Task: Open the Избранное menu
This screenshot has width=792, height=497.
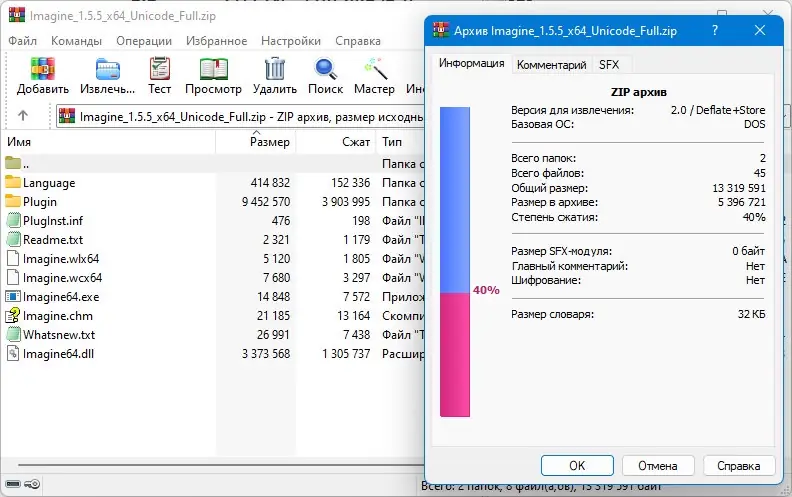Action: click(216, 41)
